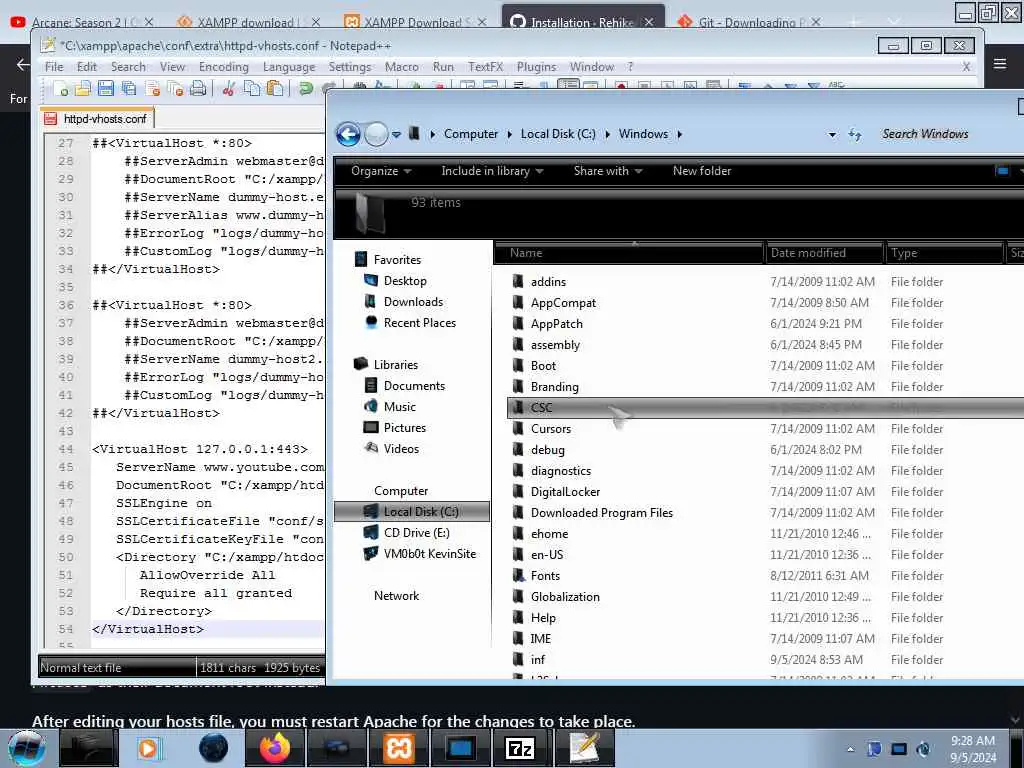Click the refresh icon beside Search Windows
This screenshot has height=768, width=1024.
pyautogui.click(x=855, y=135)
